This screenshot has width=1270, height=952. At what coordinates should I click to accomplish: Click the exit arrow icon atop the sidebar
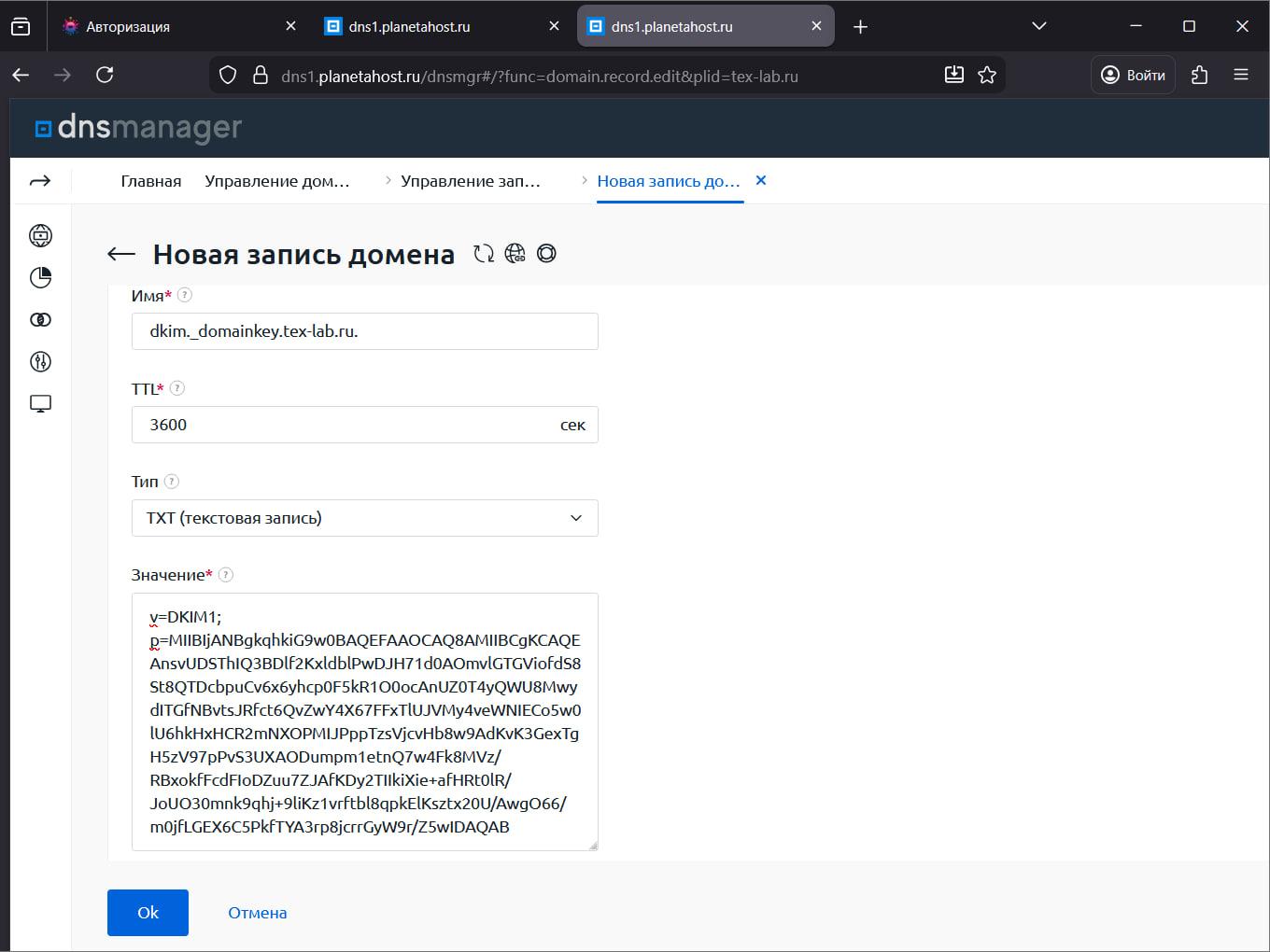click(x=39, y=180)
